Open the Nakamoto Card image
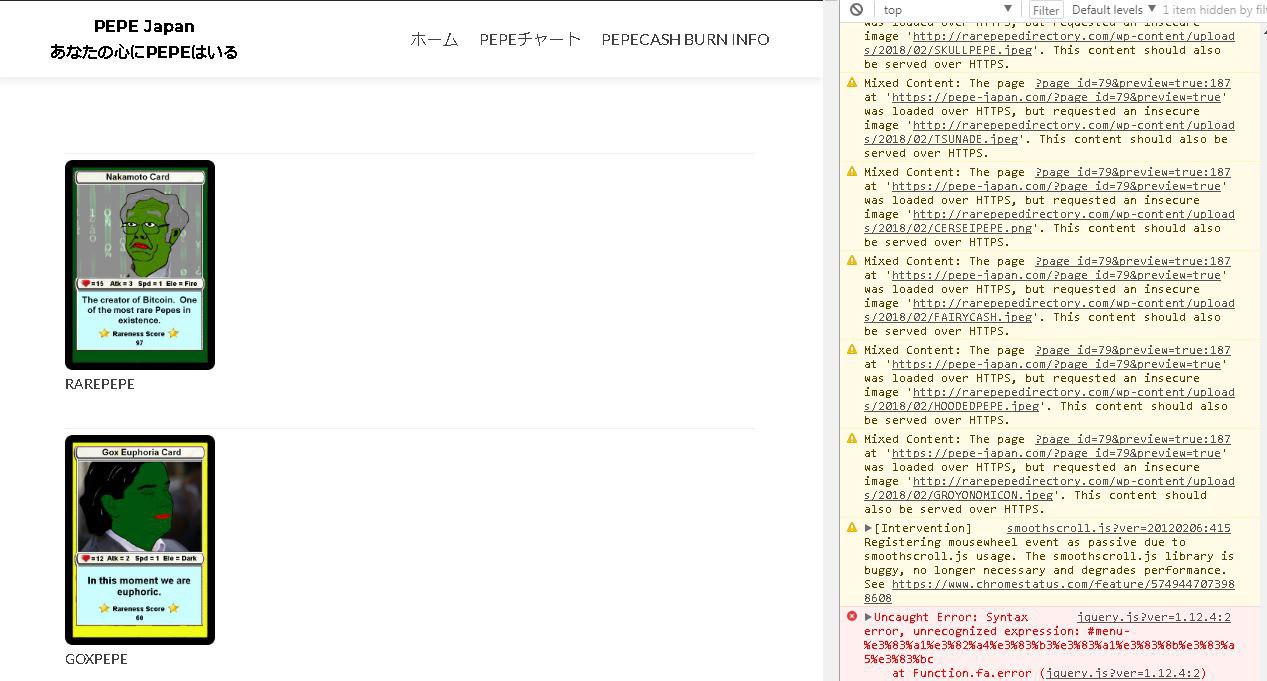Image resolution: width=1267 pixels, height=681 pixels. pos(140,265)
